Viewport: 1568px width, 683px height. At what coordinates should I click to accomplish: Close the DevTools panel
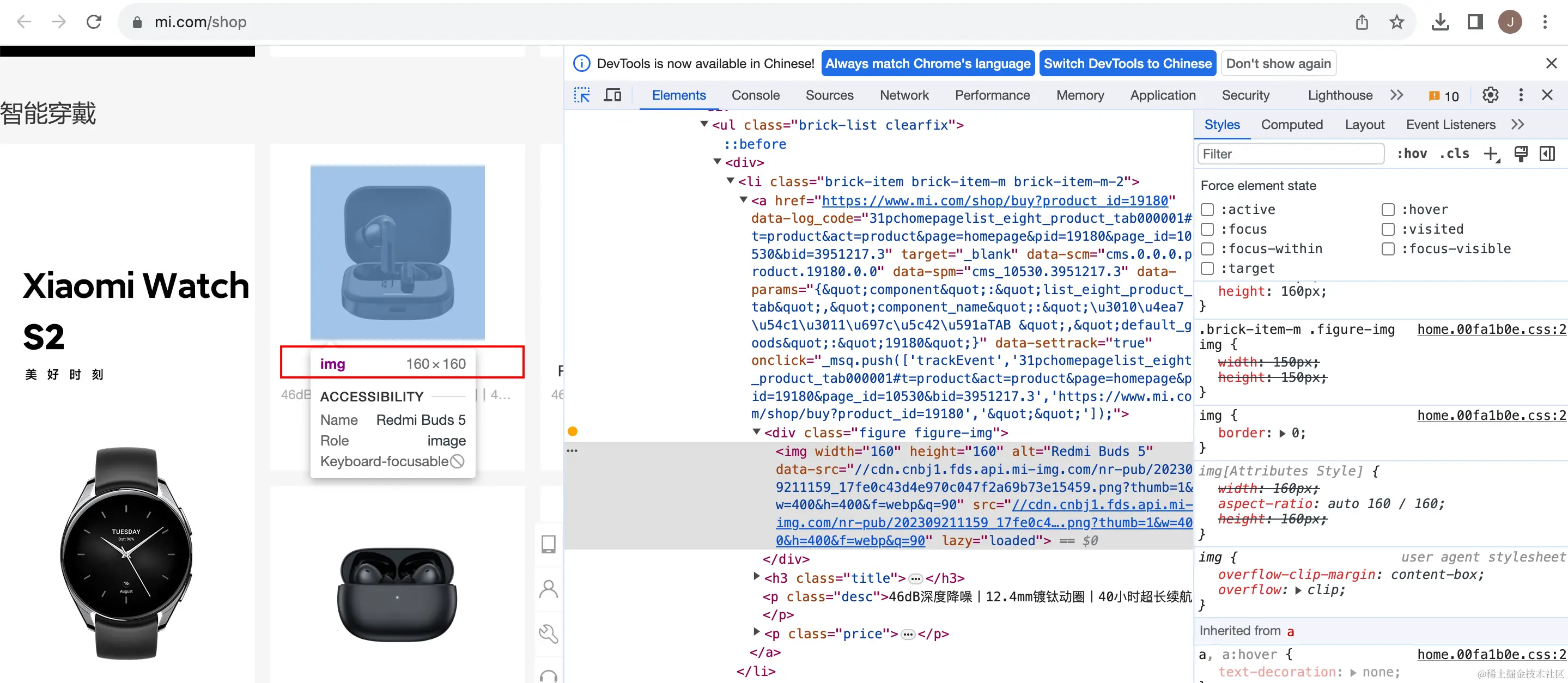coord(1547,95)
